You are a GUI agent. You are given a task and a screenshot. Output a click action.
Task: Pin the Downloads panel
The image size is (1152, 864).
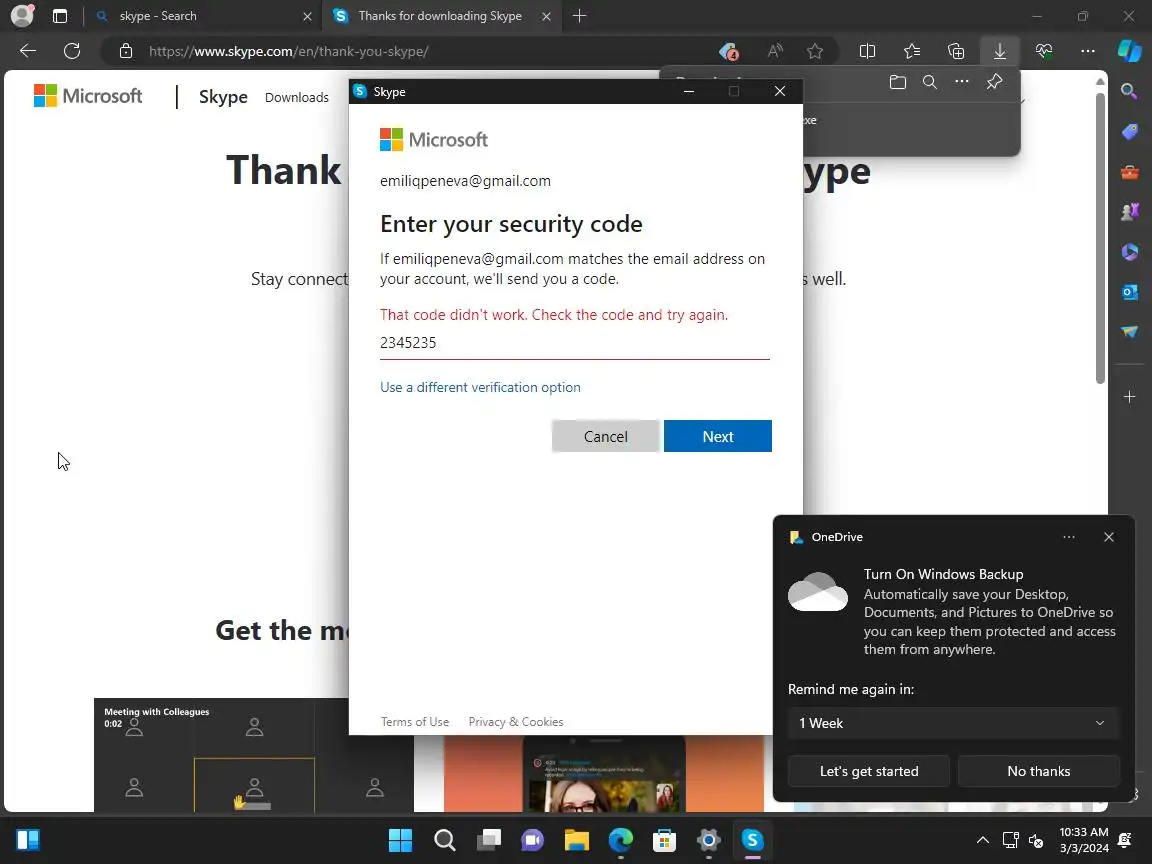(x=994, y=82)
